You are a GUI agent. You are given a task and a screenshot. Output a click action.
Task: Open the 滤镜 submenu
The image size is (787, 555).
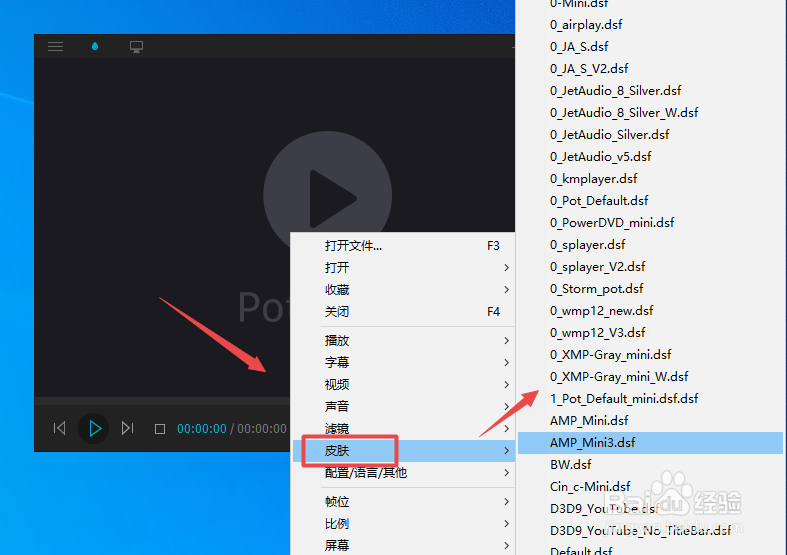click(x=403, y=429)
